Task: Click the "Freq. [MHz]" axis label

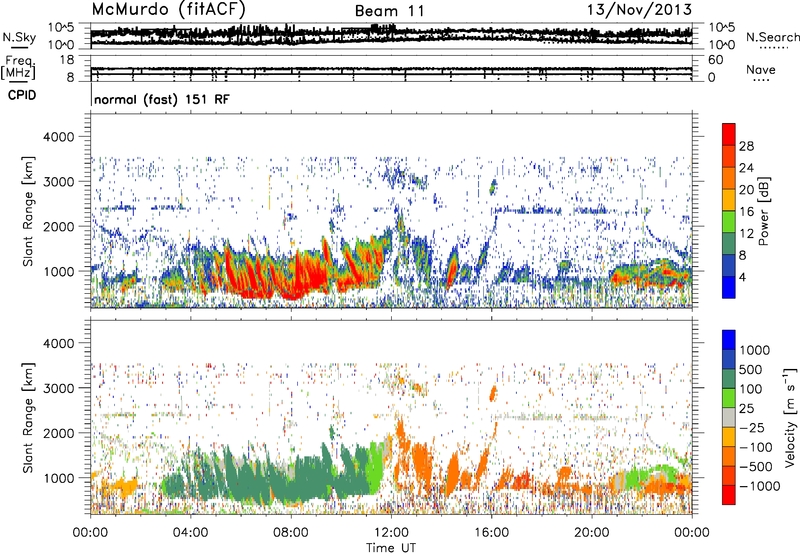Action: point(18,68)
